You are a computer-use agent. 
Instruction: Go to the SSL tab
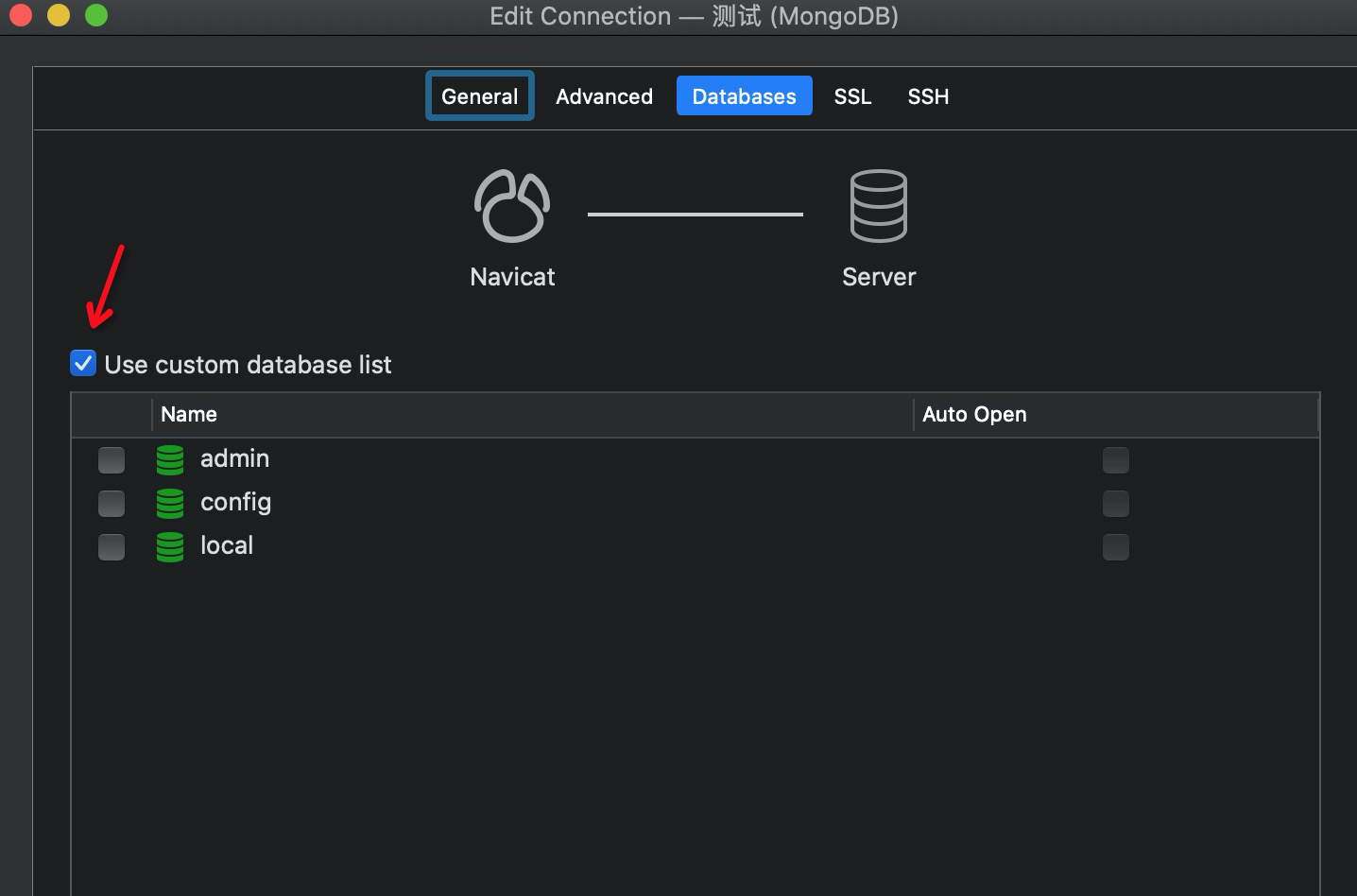pos(852,95)
